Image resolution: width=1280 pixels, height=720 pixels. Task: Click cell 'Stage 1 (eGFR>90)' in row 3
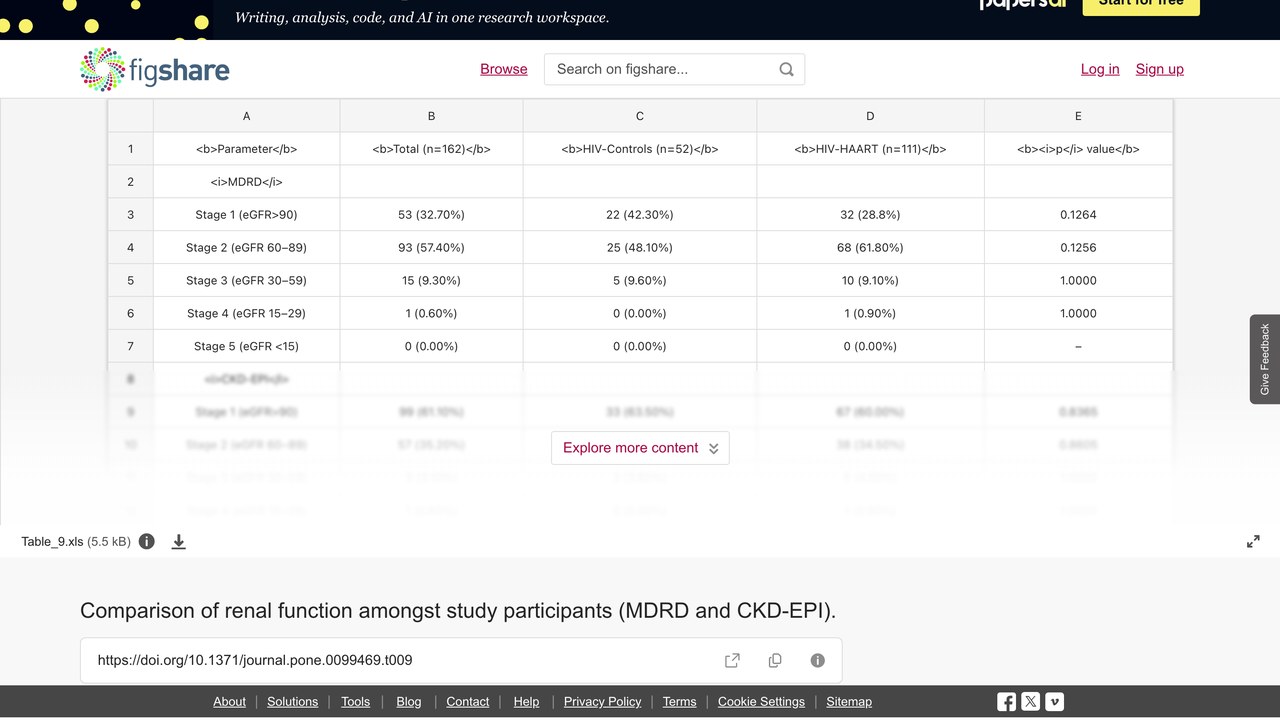point(247,214)
